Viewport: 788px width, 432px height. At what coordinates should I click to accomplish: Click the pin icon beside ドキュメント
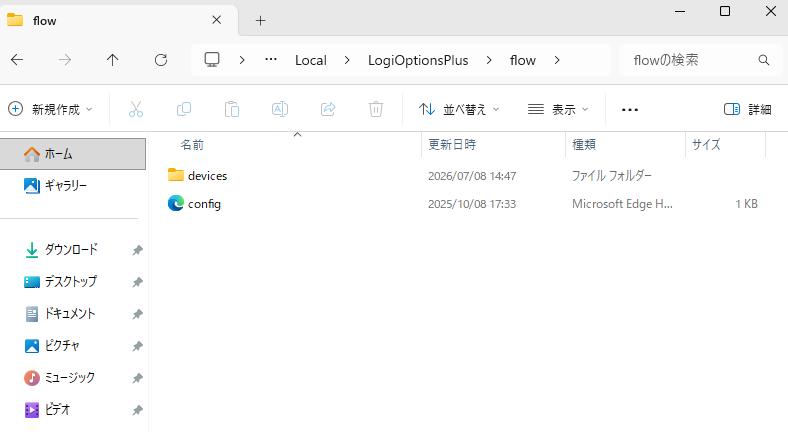click(x=137, y=314)
